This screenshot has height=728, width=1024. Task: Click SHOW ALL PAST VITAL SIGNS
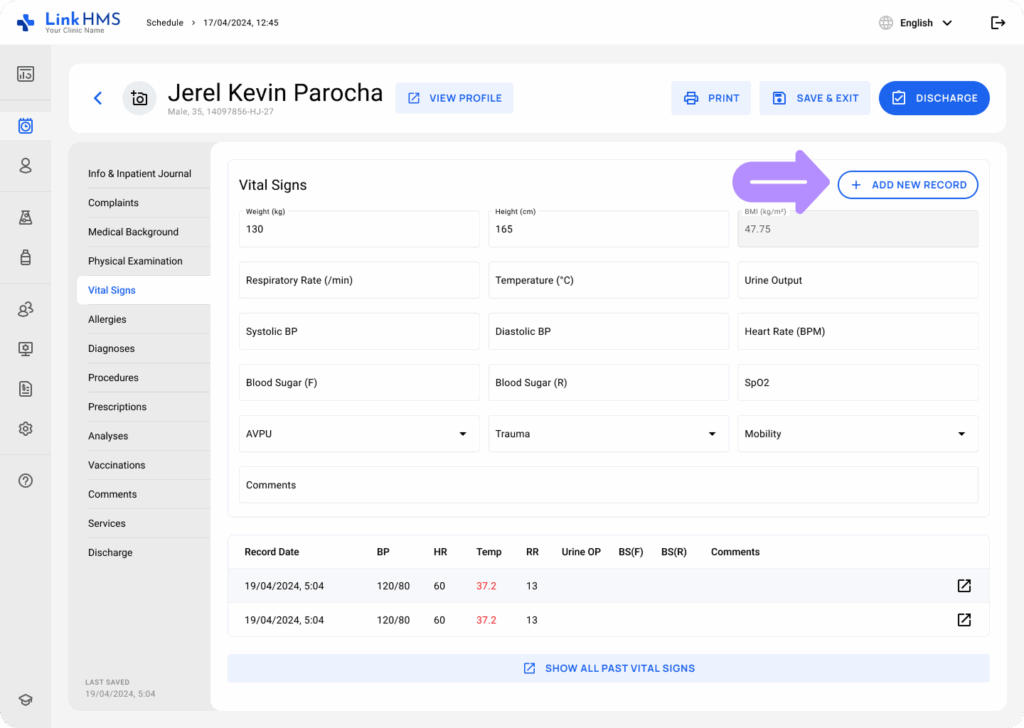609,669
